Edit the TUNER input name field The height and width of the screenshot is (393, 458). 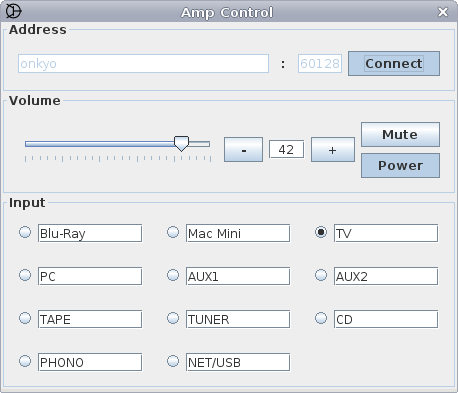click(238, 319)
